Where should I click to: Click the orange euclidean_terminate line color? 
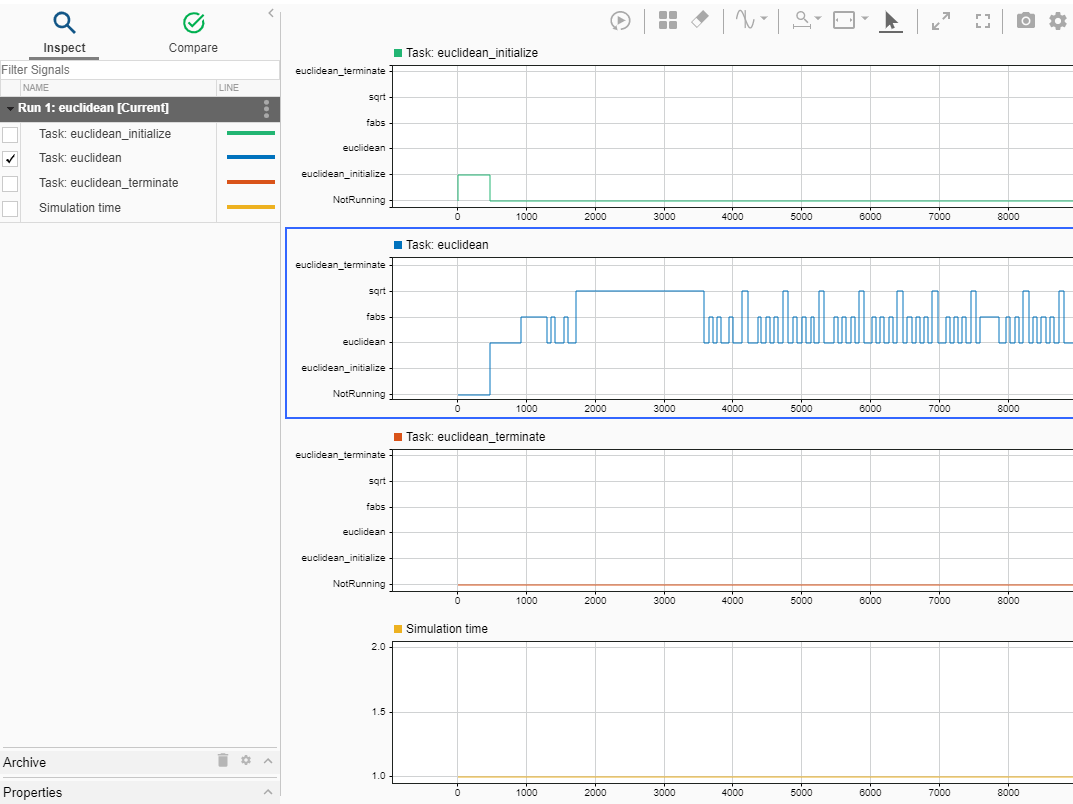point(250,183)
